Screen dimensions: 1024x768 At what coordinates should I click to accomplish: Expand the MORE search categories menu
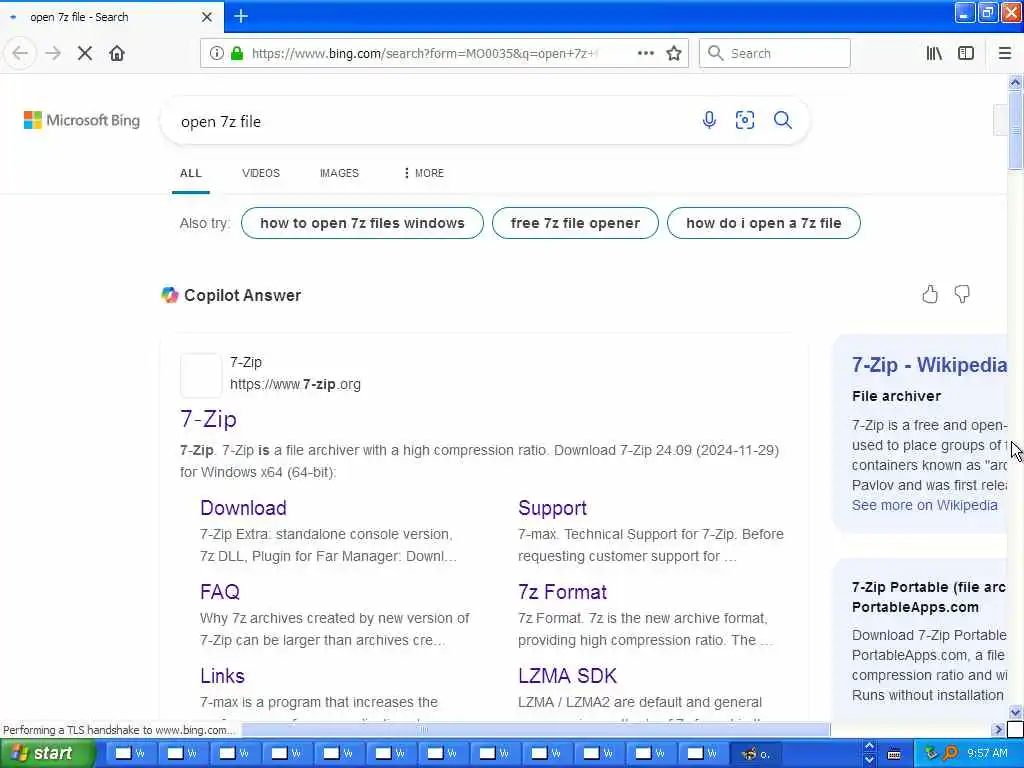(x=423, y=173)
